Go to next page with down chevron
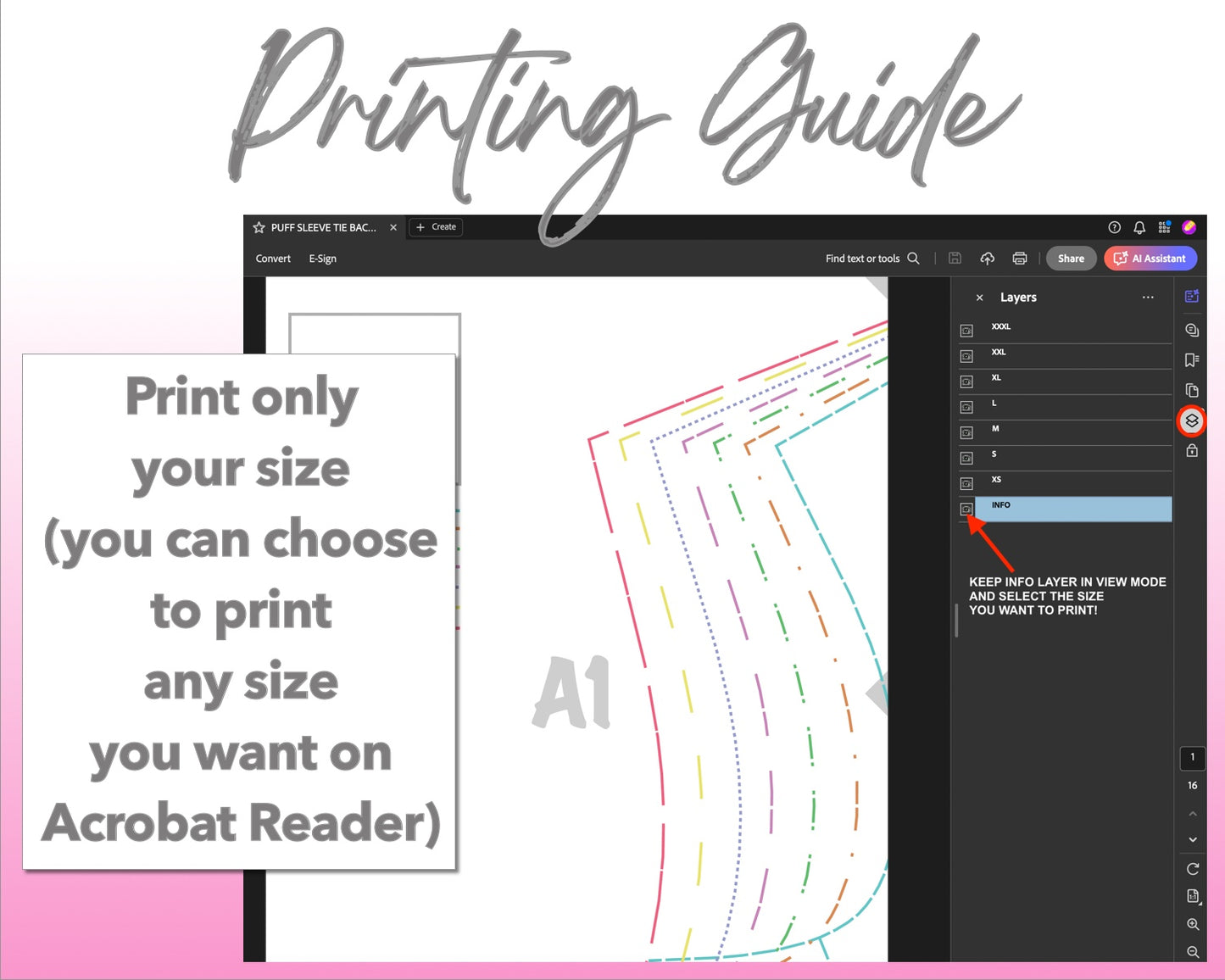 [x=1193, y=840]
